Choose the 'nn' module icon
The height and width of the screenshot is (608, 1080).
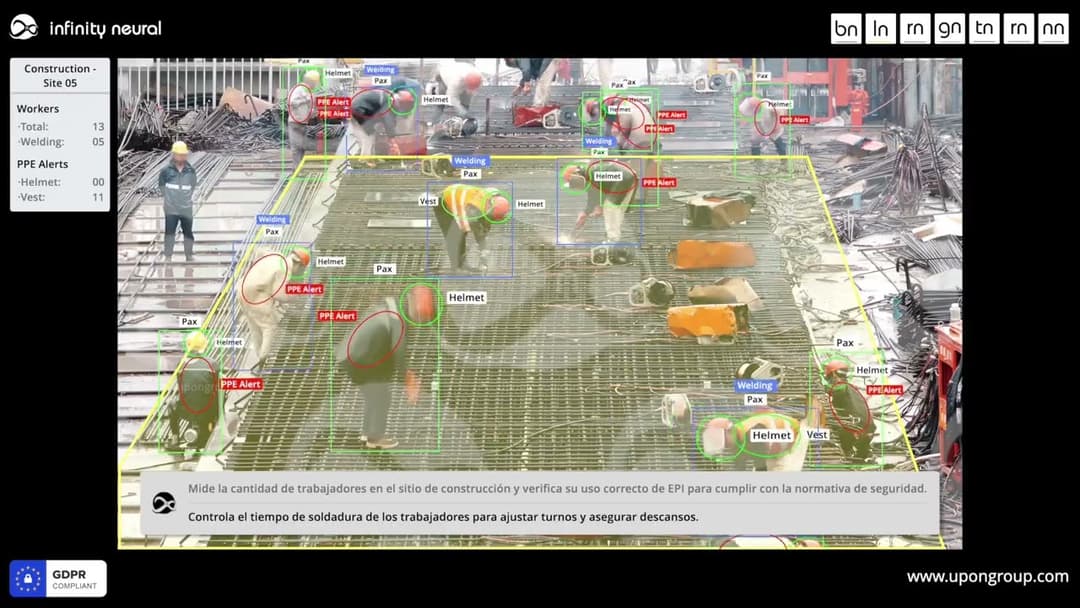coord(1053,29)
